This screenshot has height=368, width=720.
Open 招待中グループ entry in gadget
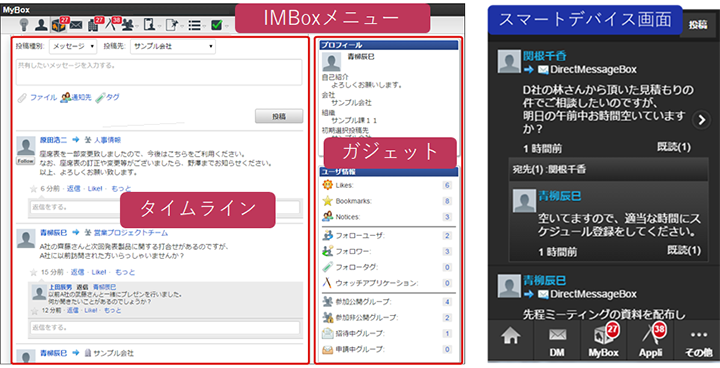pyautogui.click(x=360, y=334)
